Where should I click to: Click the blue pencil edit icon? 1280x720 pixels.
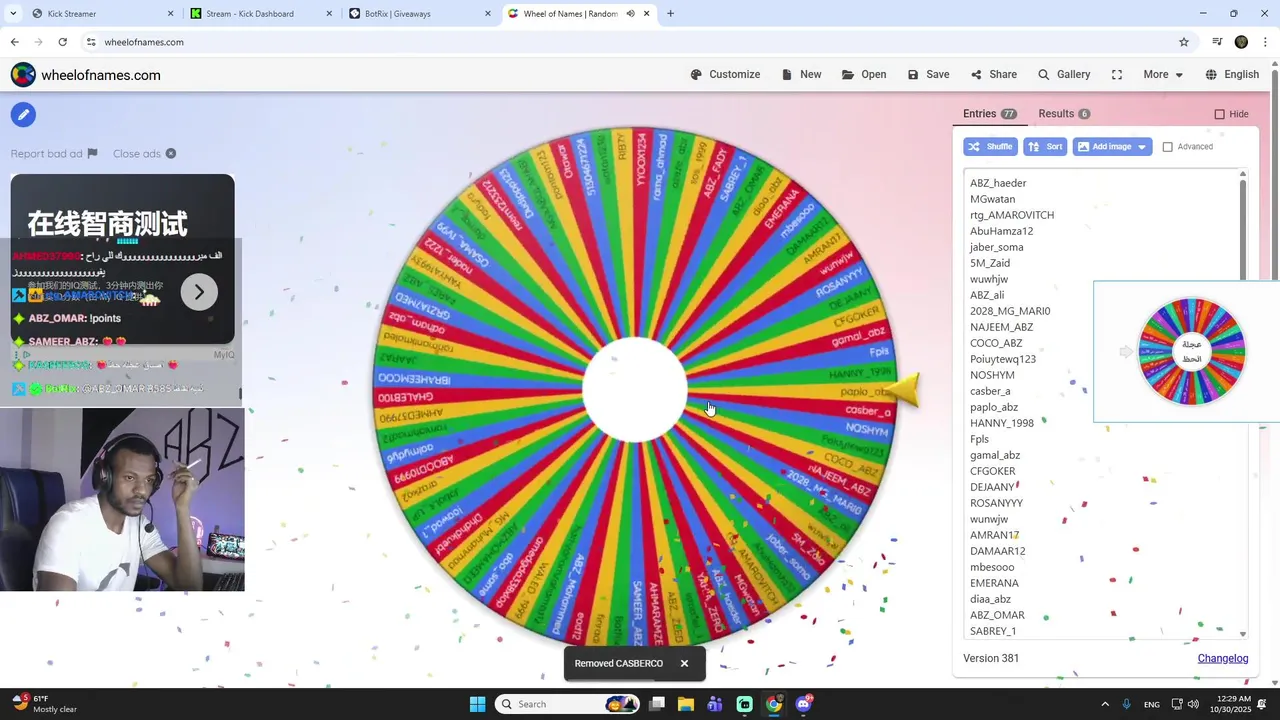coord(23,115)
